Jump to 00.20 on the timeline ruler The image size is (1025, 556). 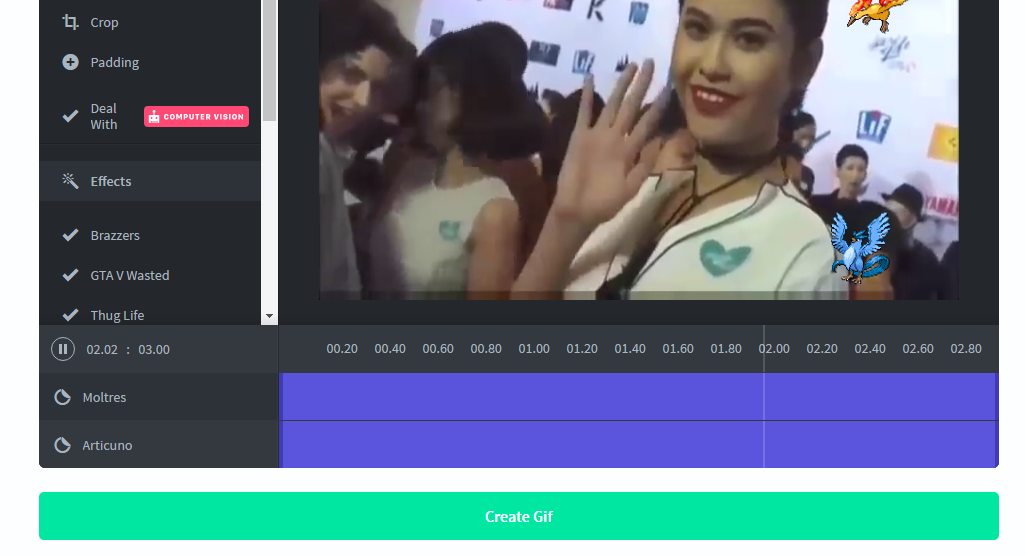click(x=342, y=349)
